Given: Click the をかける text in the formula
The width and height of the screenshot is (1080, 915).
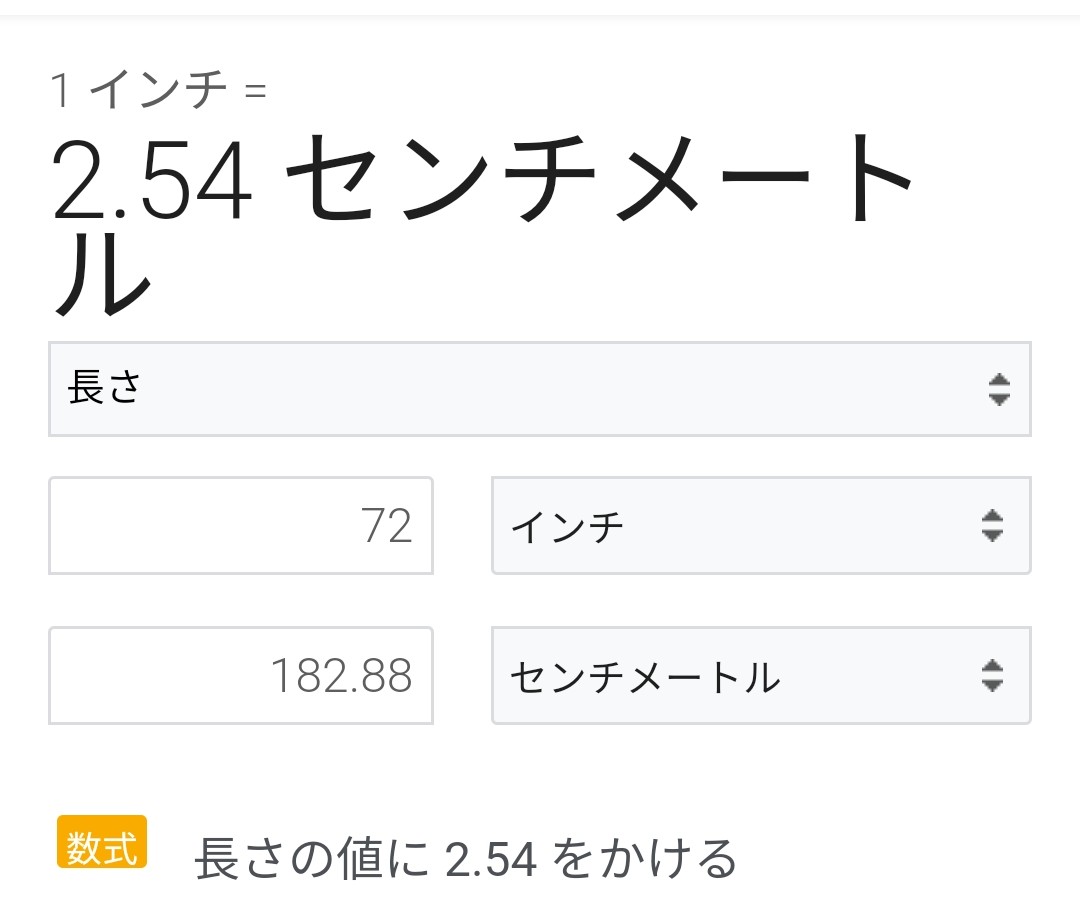Looking at the screenshot, I should click(x=640, y=859).
